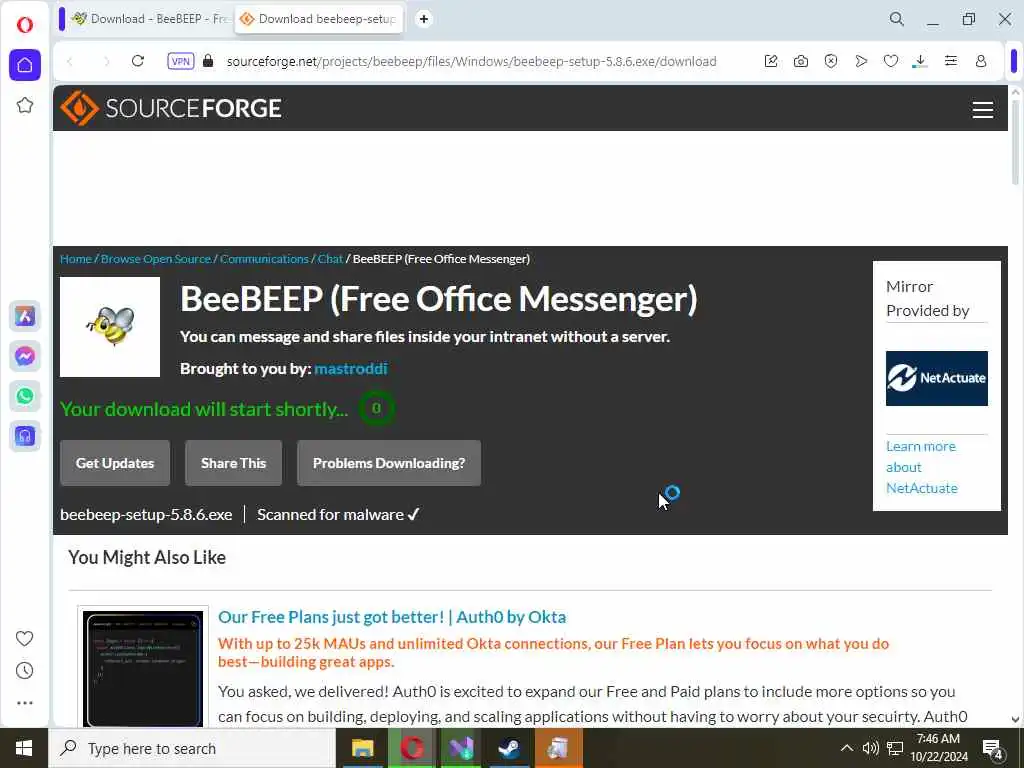Open the volume speaker tray icon
This screenshot has height=768, width=1024.
point(871,748)
